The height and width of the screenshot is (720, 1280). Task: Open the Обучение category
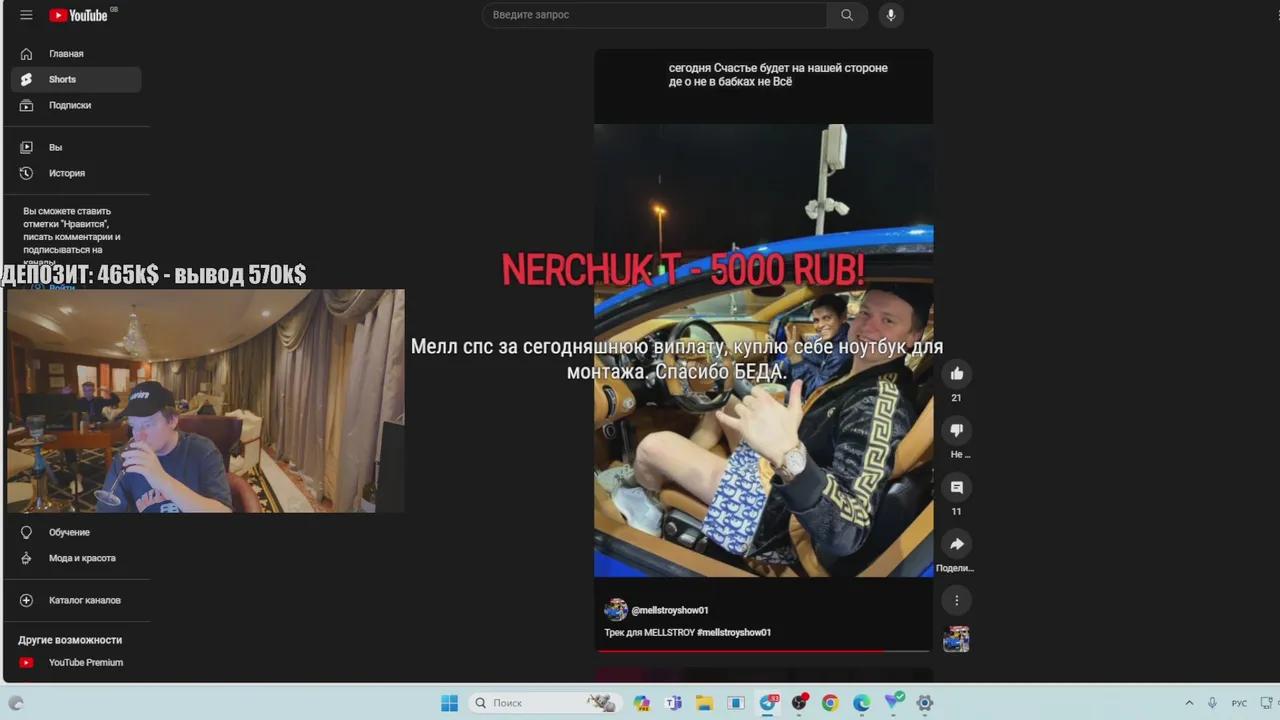pyautogui.click(x=76, y=533)
